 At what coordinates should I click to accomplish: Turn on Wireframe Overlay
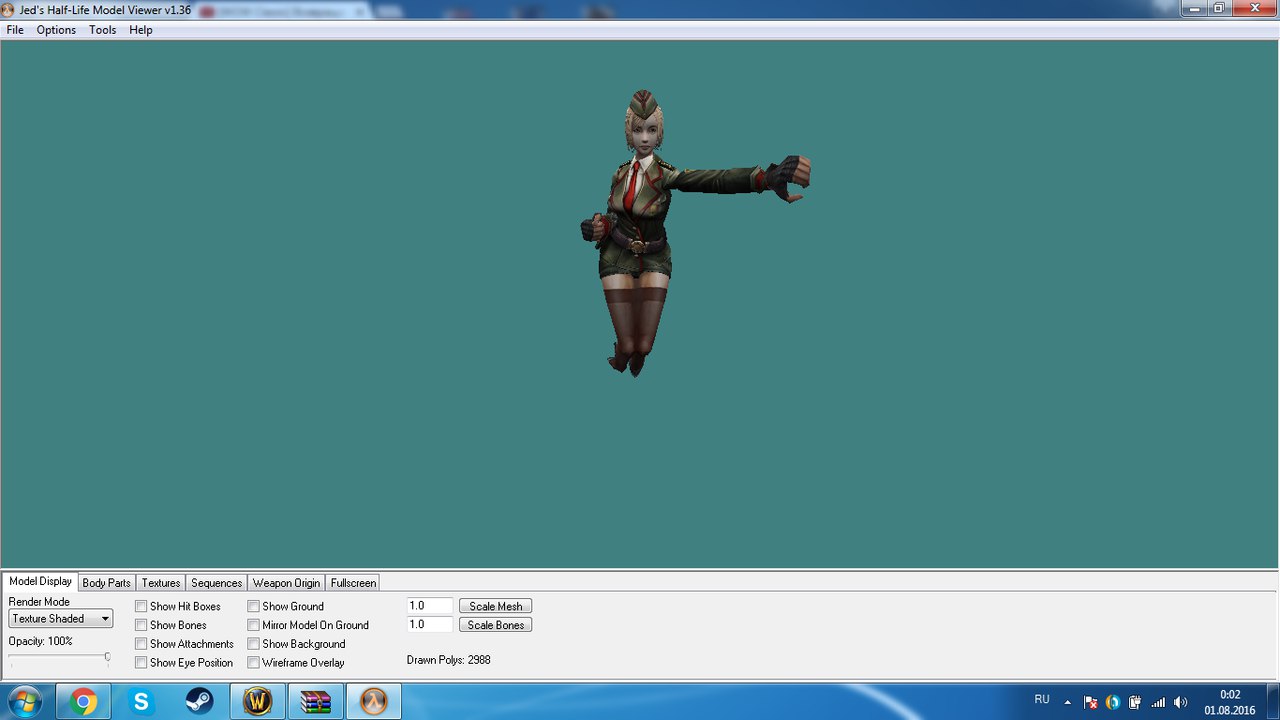pos(254,663)
